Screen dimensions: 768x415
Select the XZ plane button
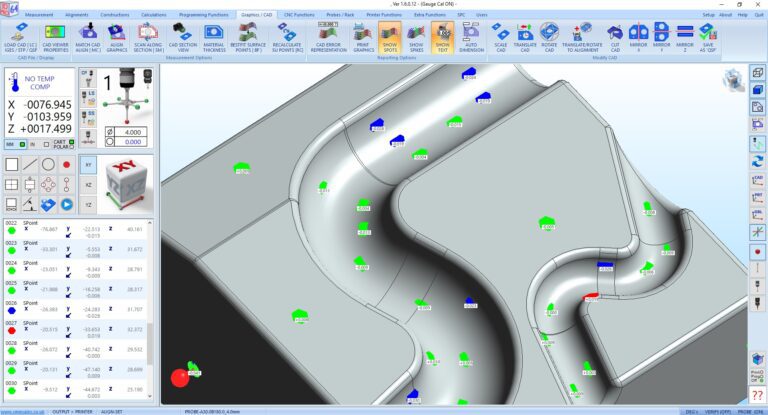[x=88, y=185]
